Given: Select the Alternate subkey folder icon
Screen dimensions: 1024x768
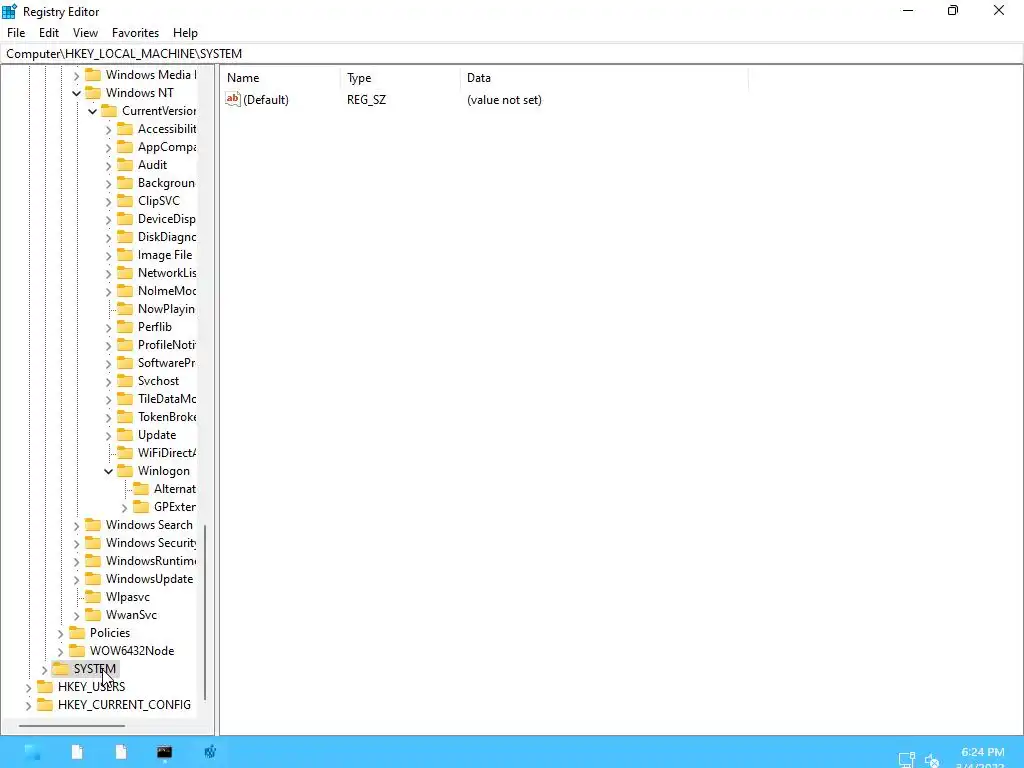Looking at the screenshot, I should point(141,488).
